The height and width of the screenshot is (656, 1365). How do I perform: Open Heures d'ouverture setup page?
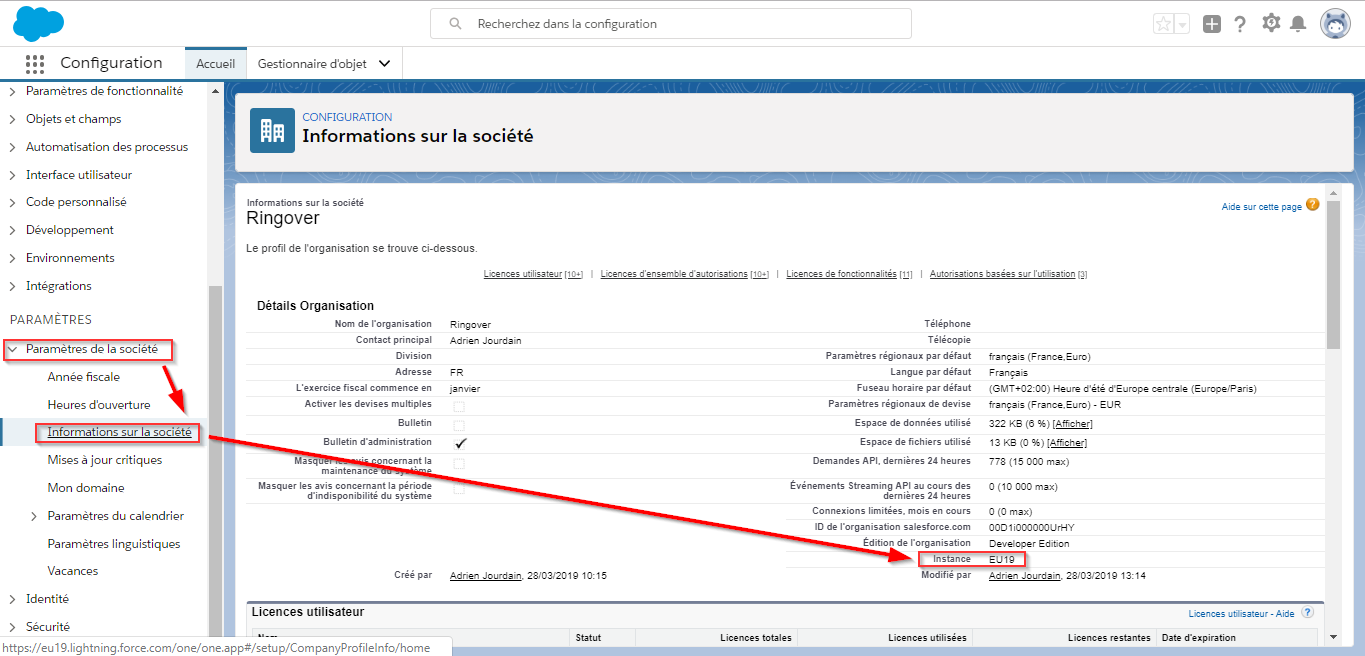click(99, 405)
